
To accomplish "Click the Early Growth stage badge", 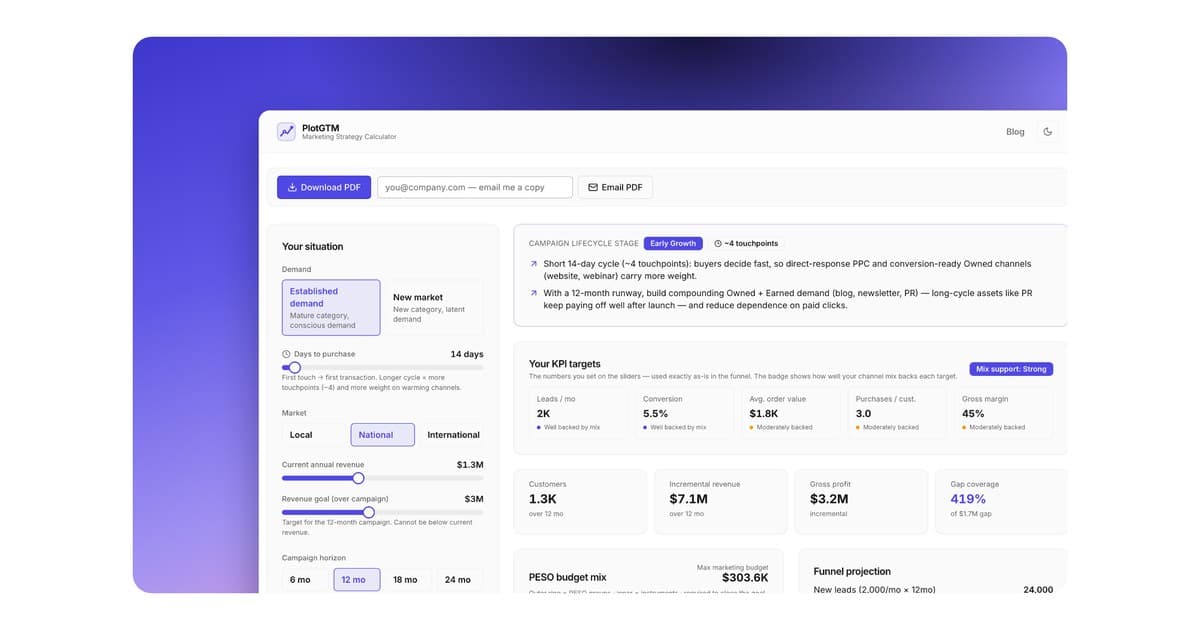I will click(673, 243).
